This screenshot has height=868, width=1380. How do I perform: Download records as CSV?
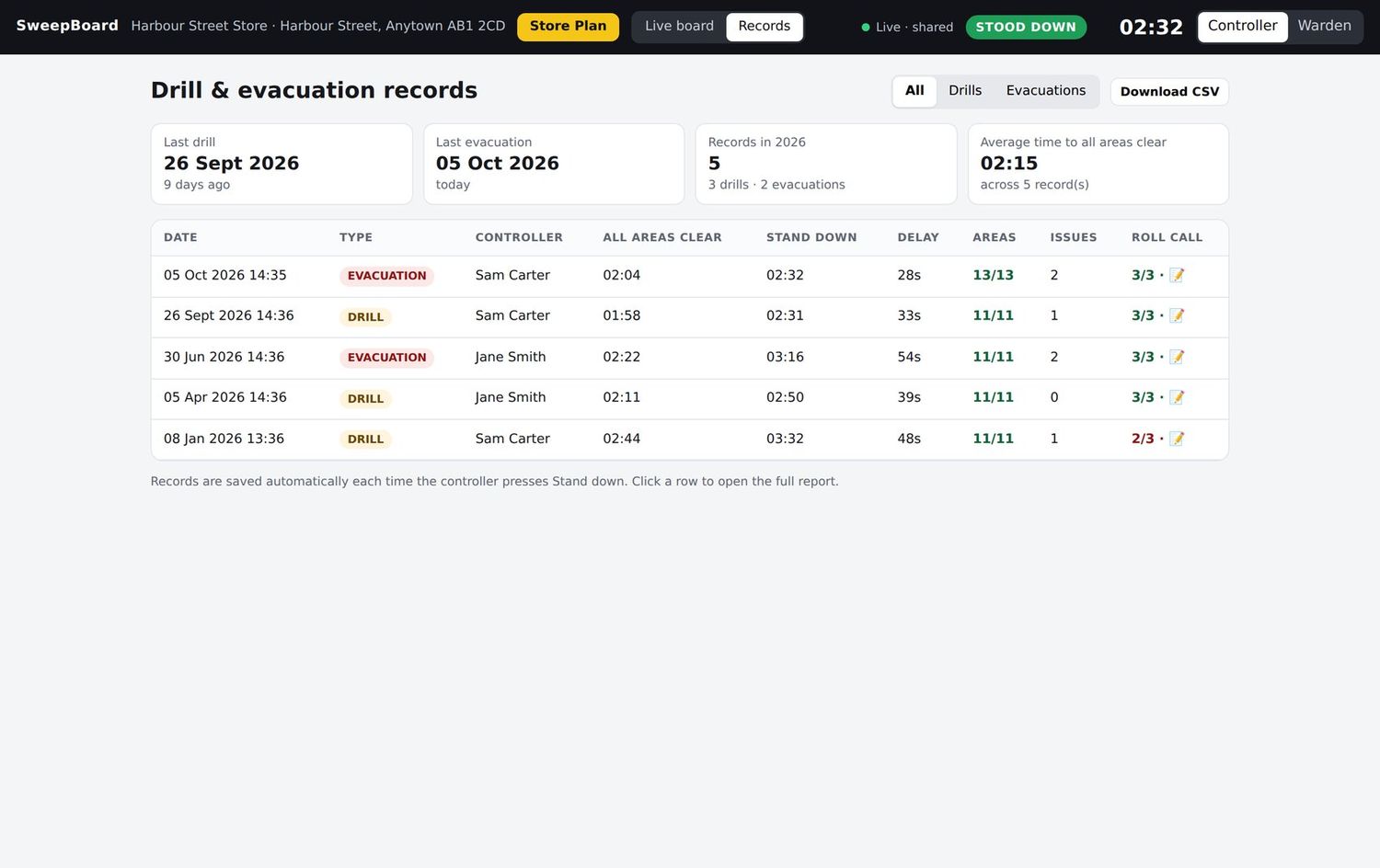pos(1169,92)
